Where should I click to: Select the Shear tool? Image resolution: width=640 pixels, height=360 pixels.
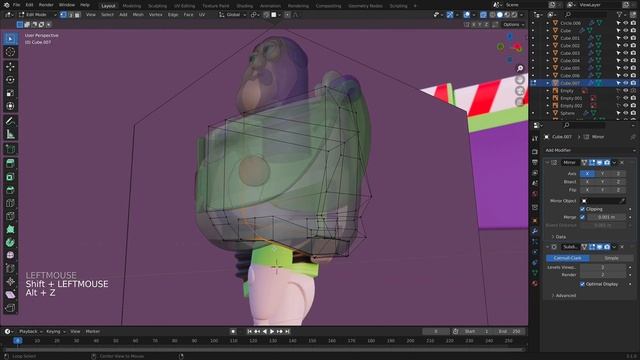(x=11, y=294)
